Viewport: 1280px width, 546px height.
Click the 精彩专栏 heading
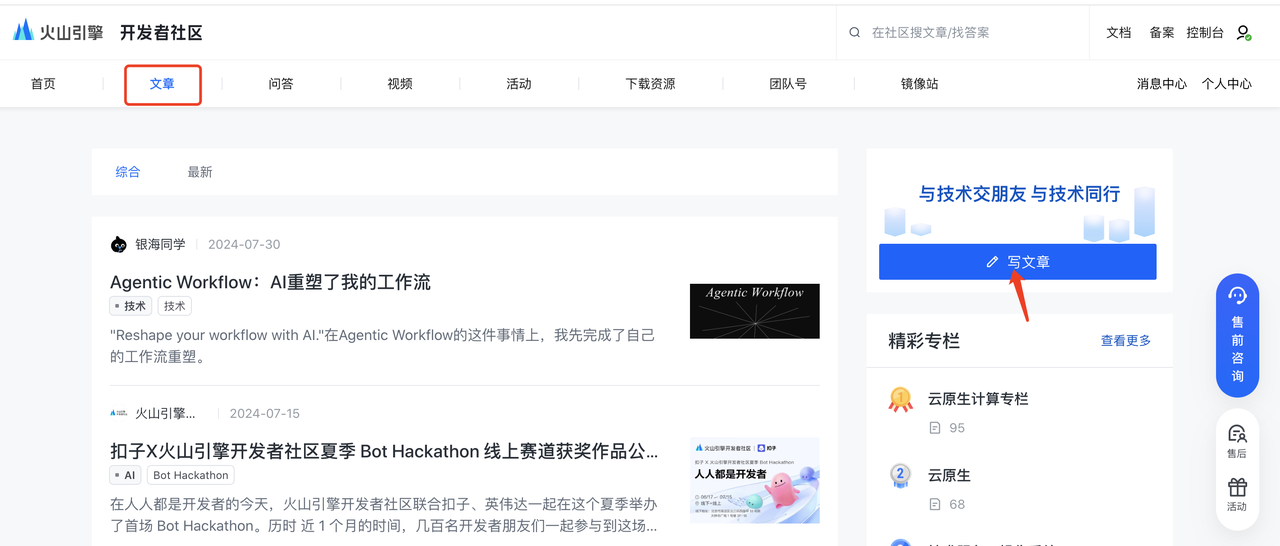(924, 341)
